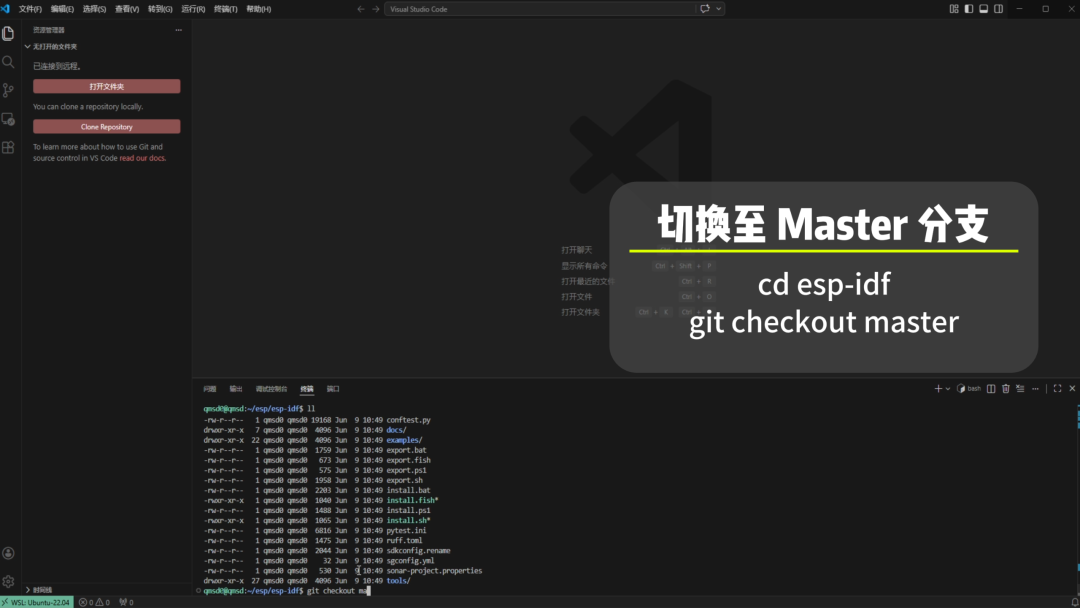
Task: Open Remote Explorer in activity bar
Action: (x=8, y=119)
